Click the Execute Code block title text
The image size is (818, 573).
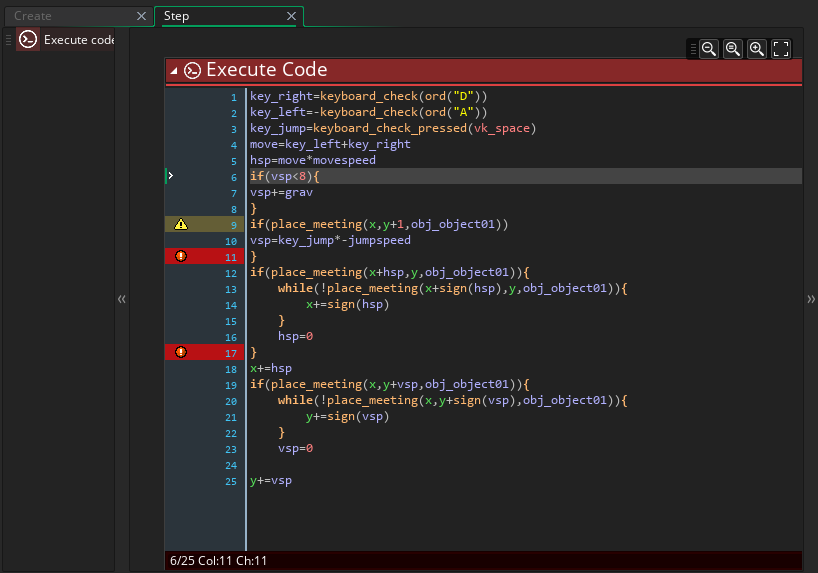tap(267, 70)
